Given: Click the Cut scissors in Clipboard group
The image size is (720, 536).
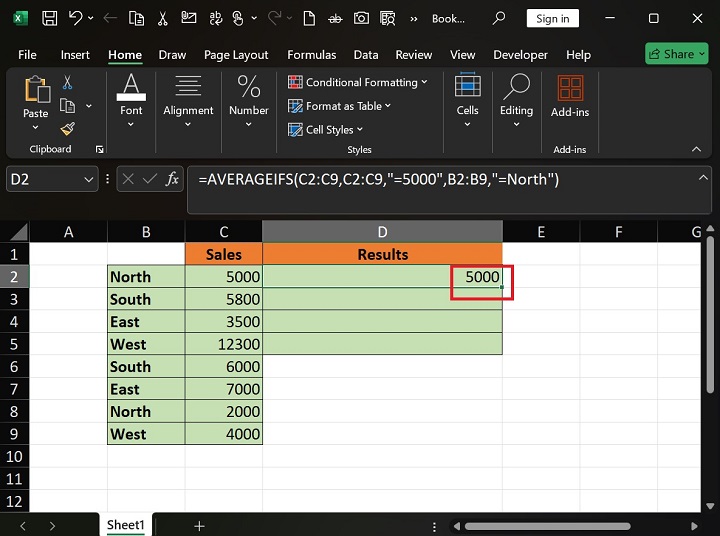Looking at the screenshot, I should [67, 83].
